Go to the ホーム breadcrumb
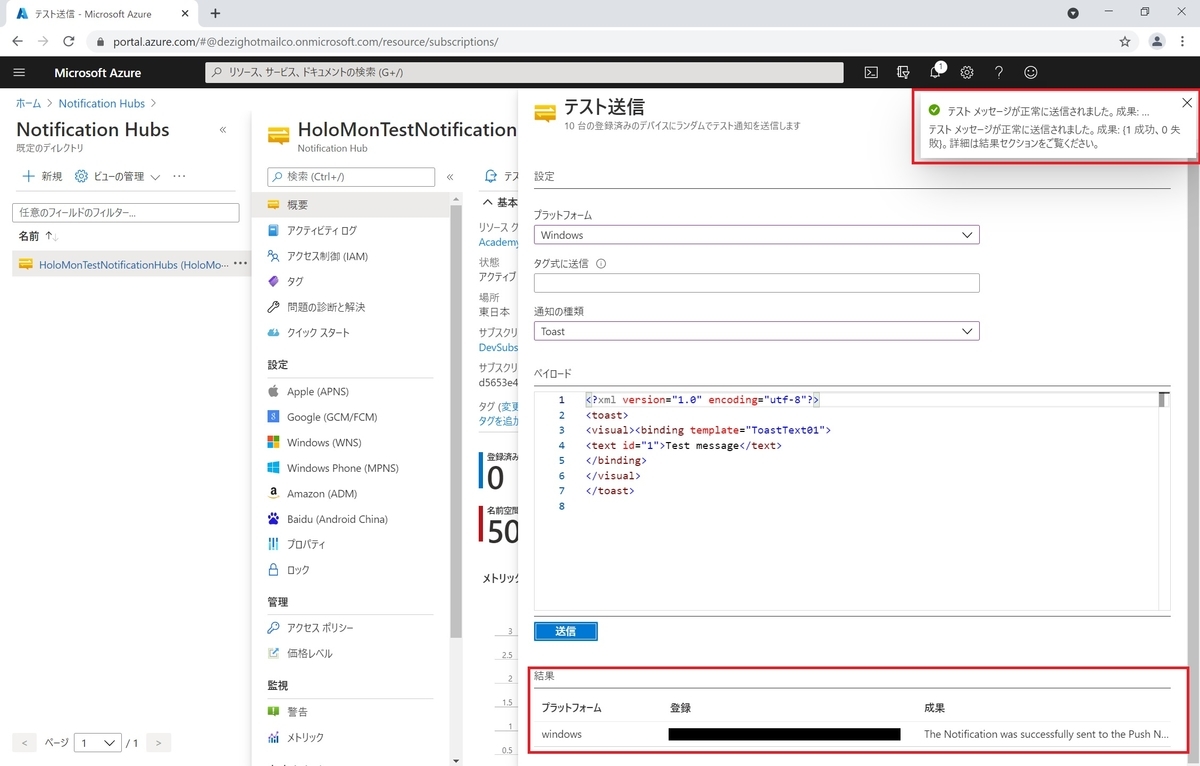The height and width of the screenshot is (766, 1200). (x=28, y=103)
